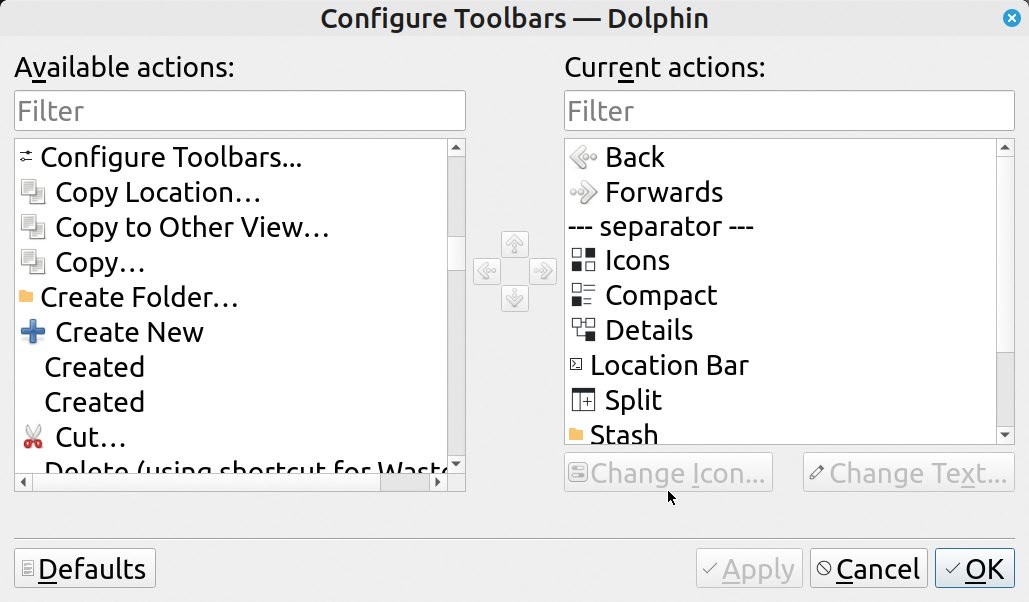This screenshot has height=602, width=1029.
Task: Select the Back arrow icon in current actions
Action: click(x=583, y=158)
